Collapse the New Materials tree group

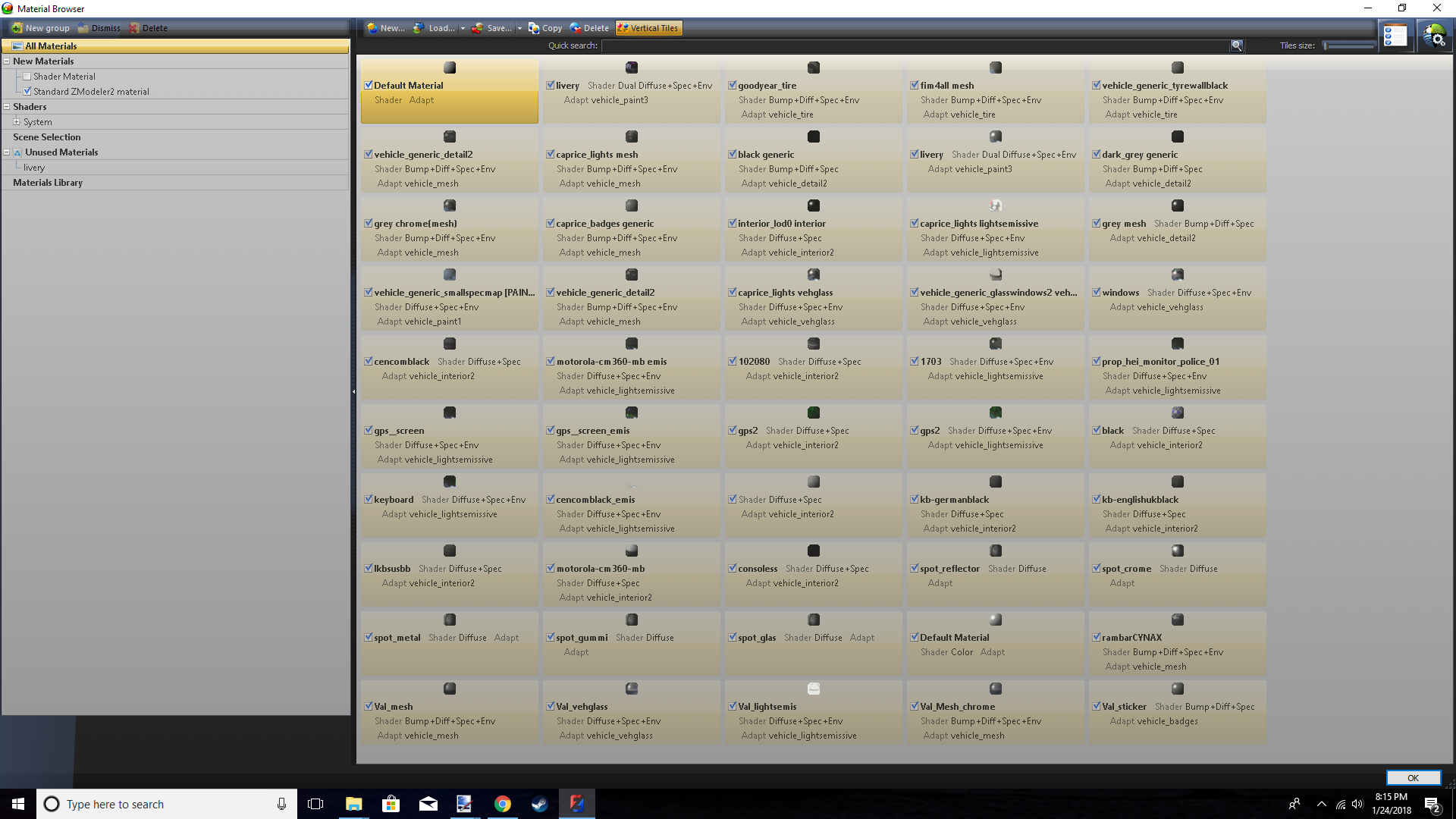[x=7, y=61]
